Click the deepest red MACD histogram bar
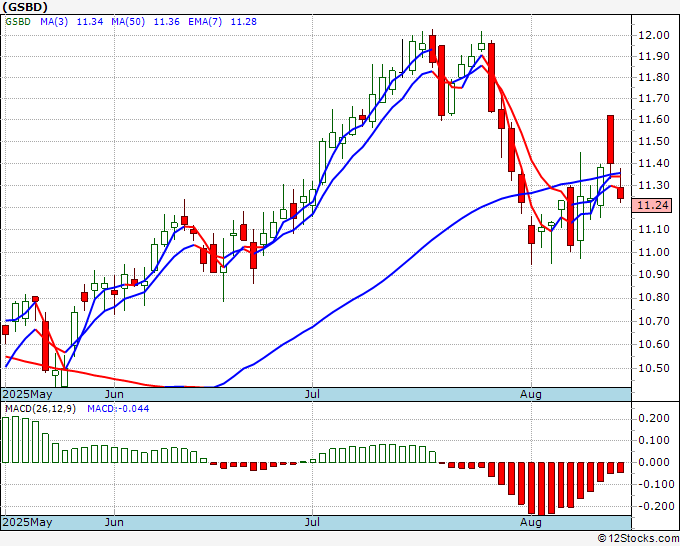This screenshot has height=546, width=680. (541, 489)
